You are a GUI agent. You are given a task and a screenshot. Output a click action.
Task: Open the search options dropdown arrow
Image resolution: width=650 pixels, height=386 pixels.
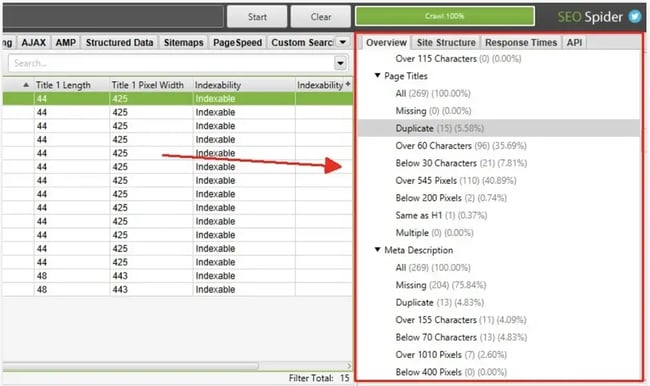(x=340, y=63)
